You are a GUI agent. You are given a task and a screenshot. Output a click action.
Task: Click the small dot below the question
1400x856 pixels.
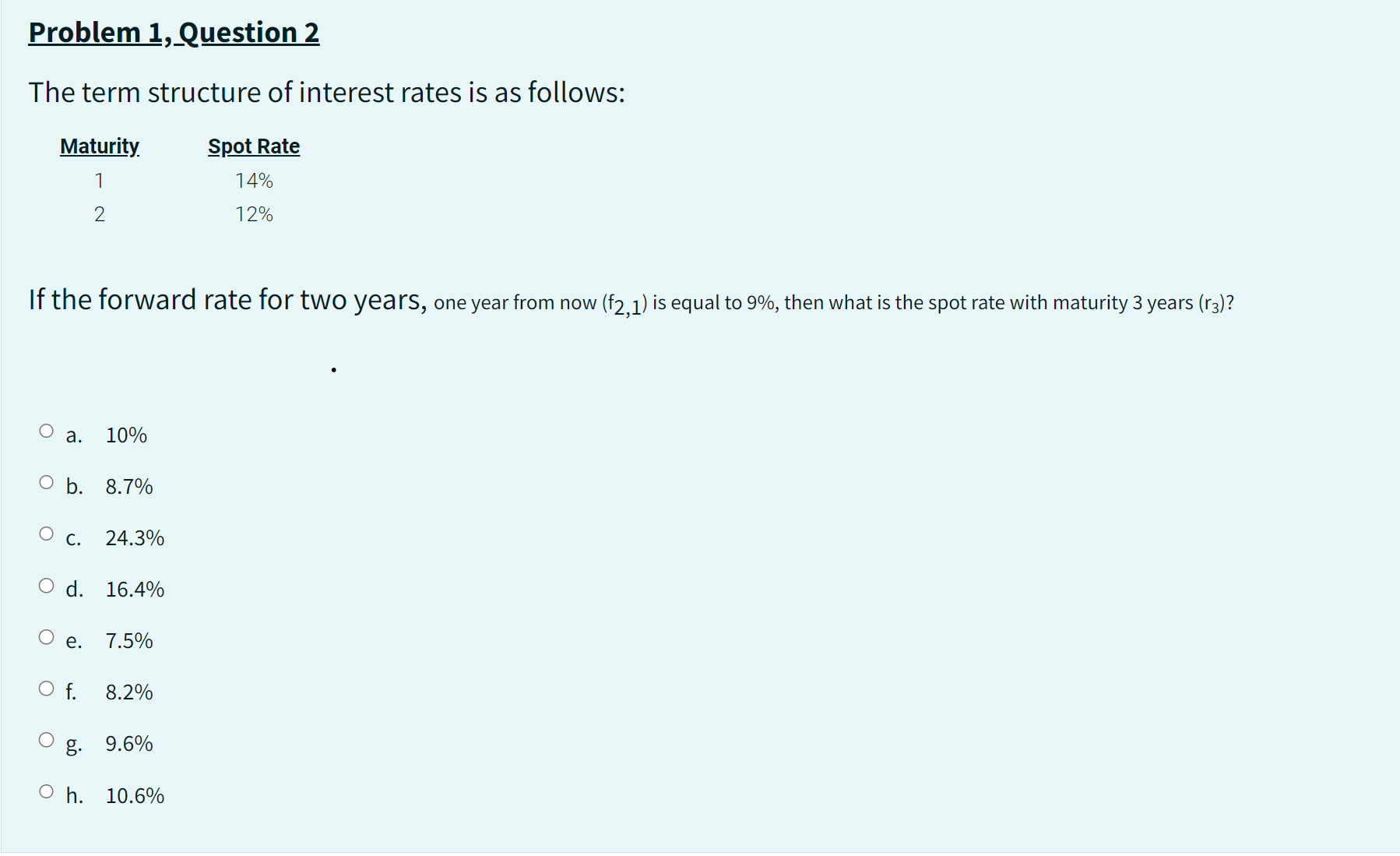333,369
